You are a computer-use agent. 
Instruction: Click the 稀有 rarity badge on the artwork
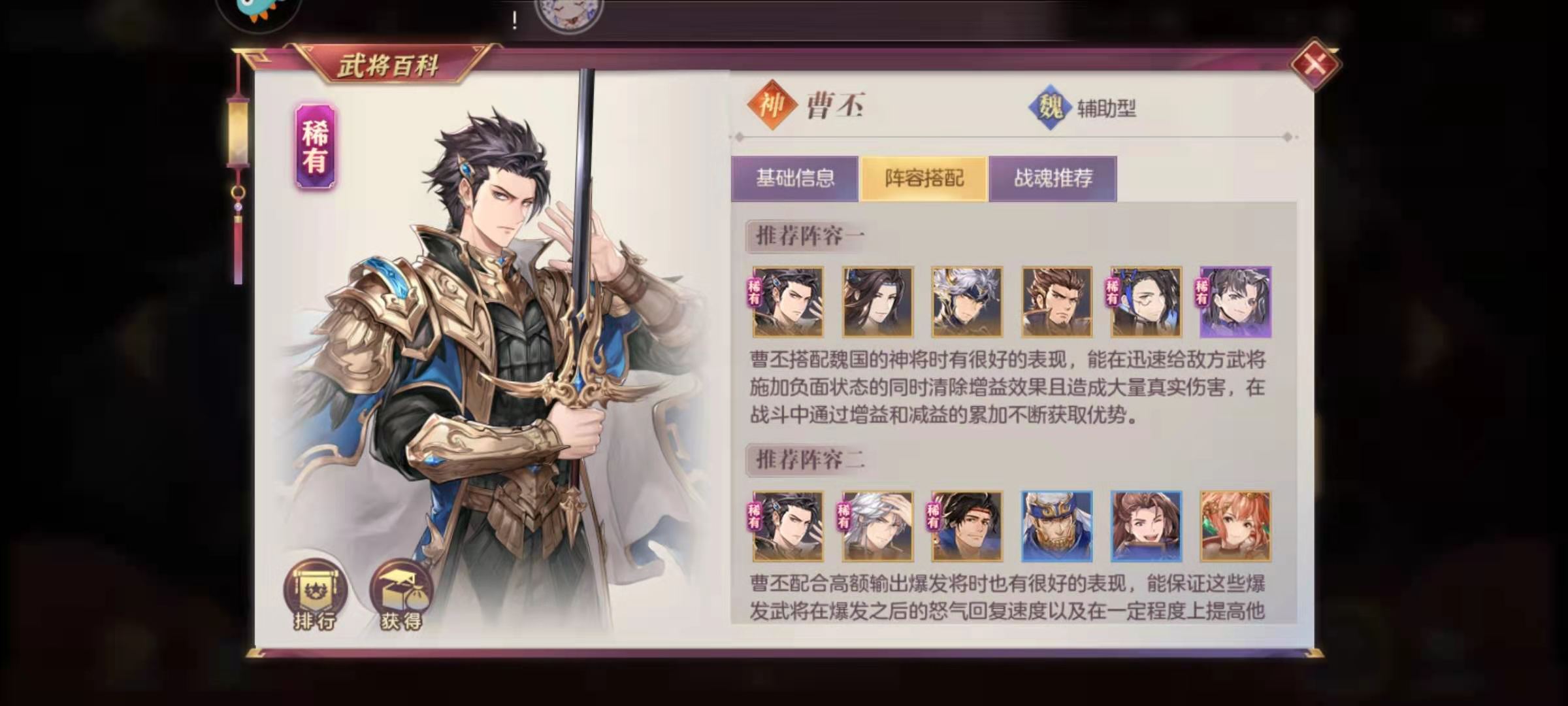pyautogui.click(x=315, y=146)
